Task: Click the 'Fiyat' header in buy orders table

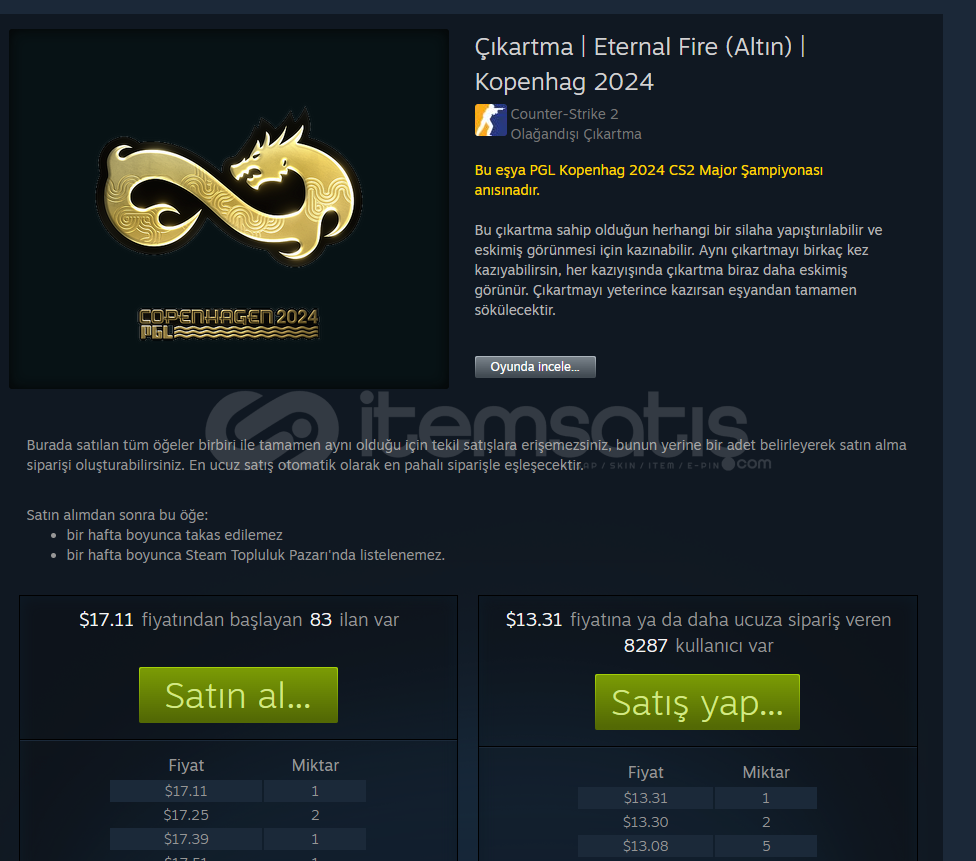Action: tap(645, 772)
